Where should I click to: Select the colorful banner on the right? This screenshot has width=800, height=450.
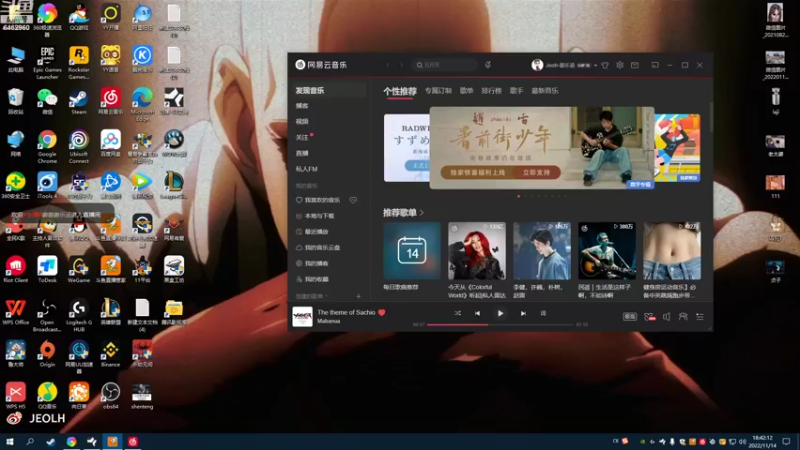[x=678, y=148]
